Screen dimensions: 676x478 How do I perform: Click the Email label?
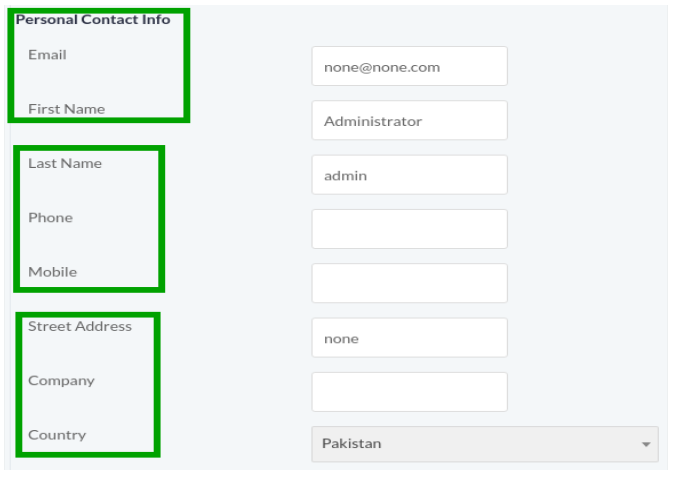47,55
